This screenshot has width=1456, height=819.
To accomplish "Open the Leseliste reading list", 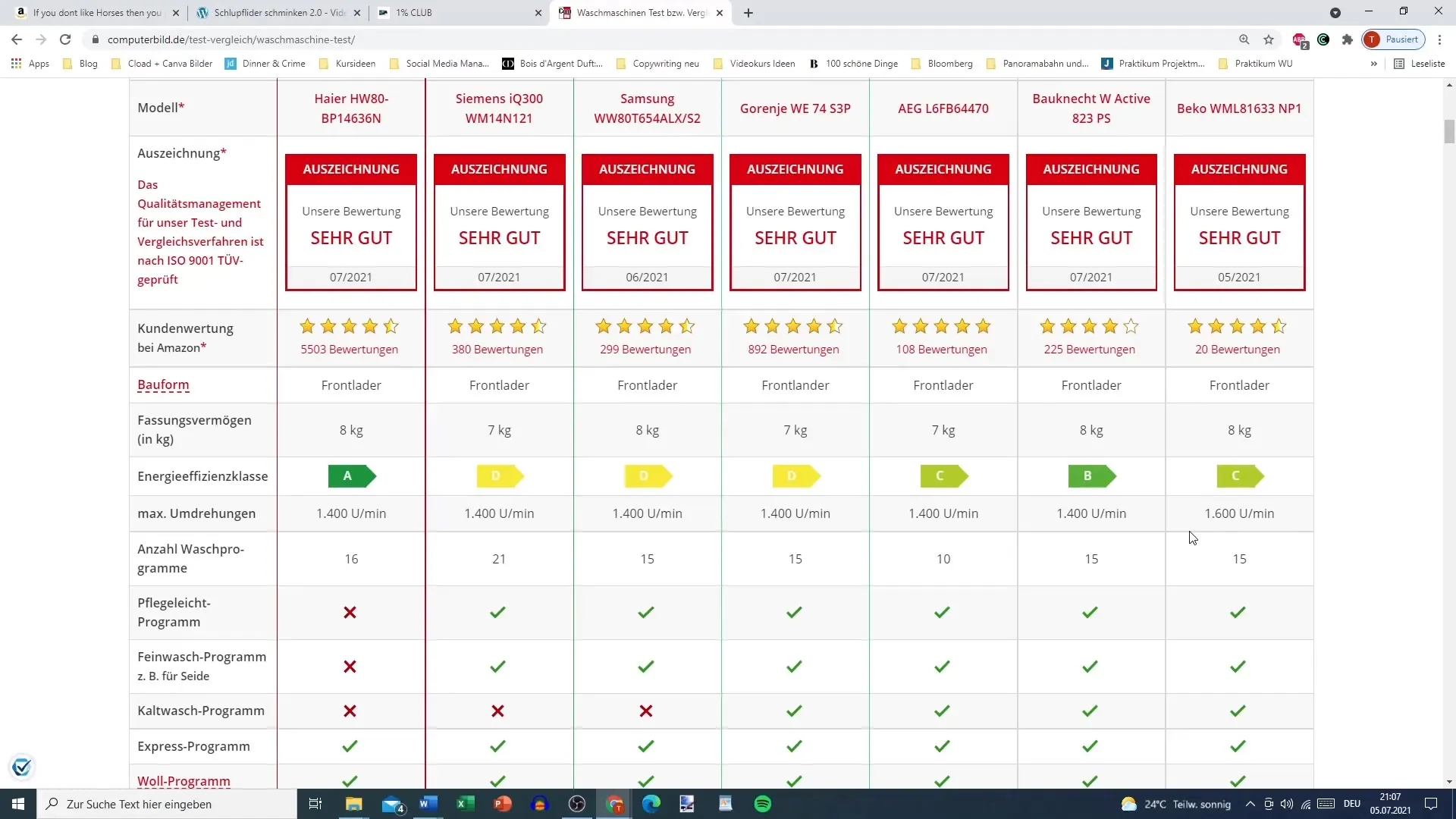I will pyautogui.click(x=1420, y=64).
